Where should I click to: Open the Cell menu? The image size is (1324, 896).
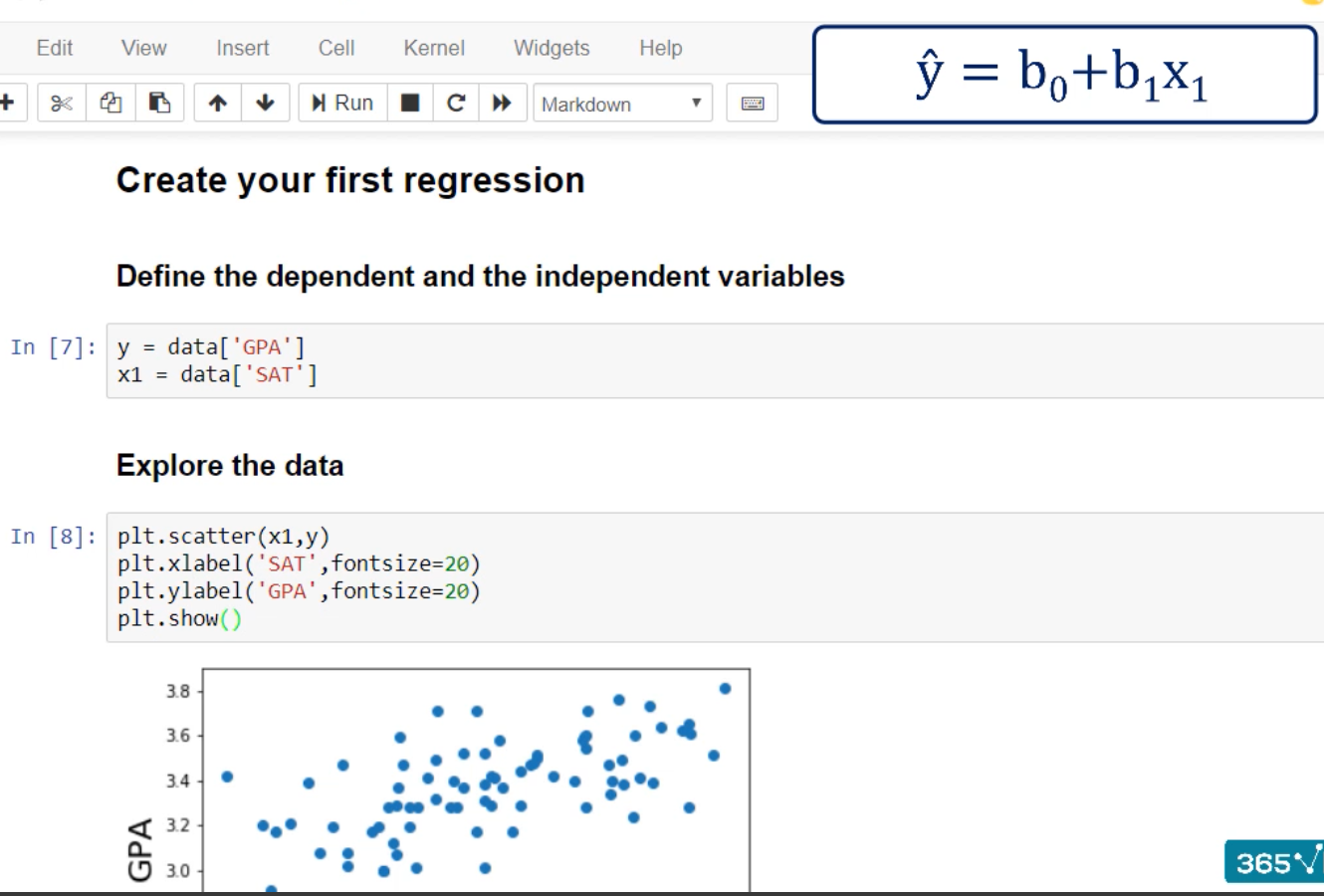click(336, 48)
